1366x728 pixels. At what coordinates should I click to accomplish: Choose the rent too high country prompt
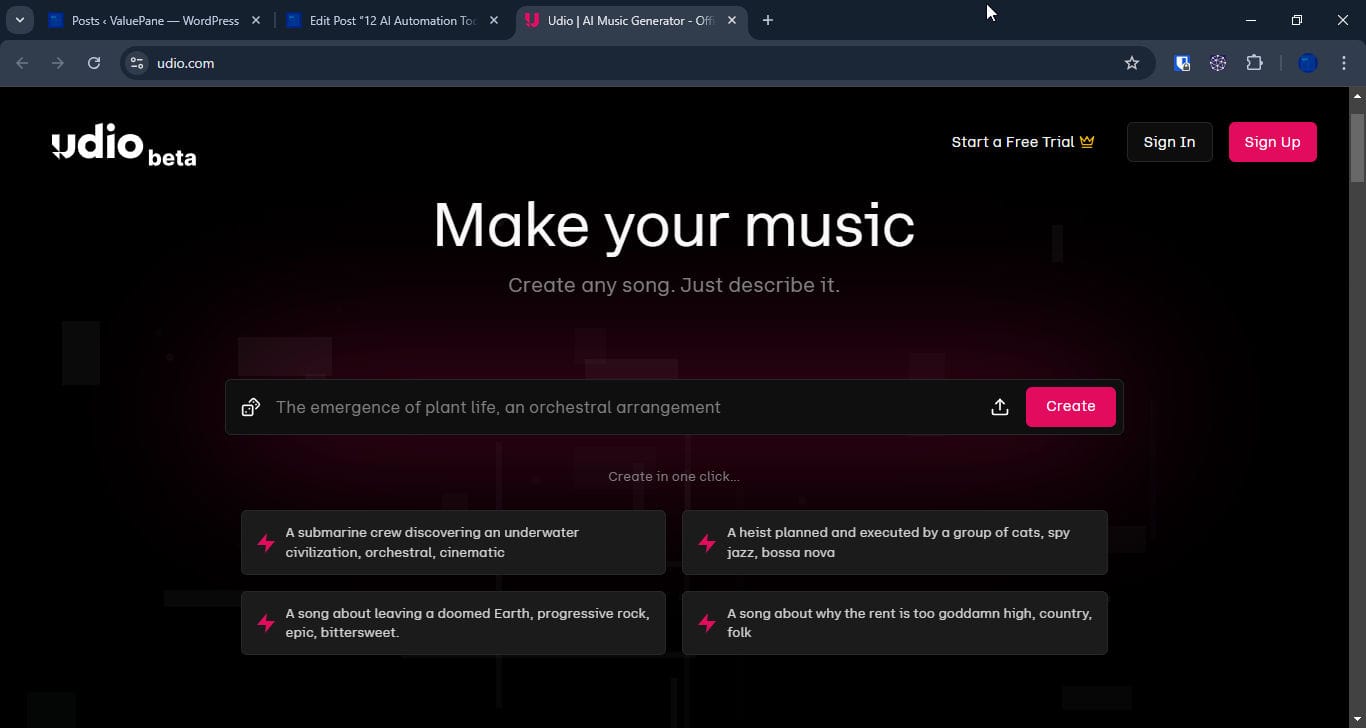pos(895,623)
